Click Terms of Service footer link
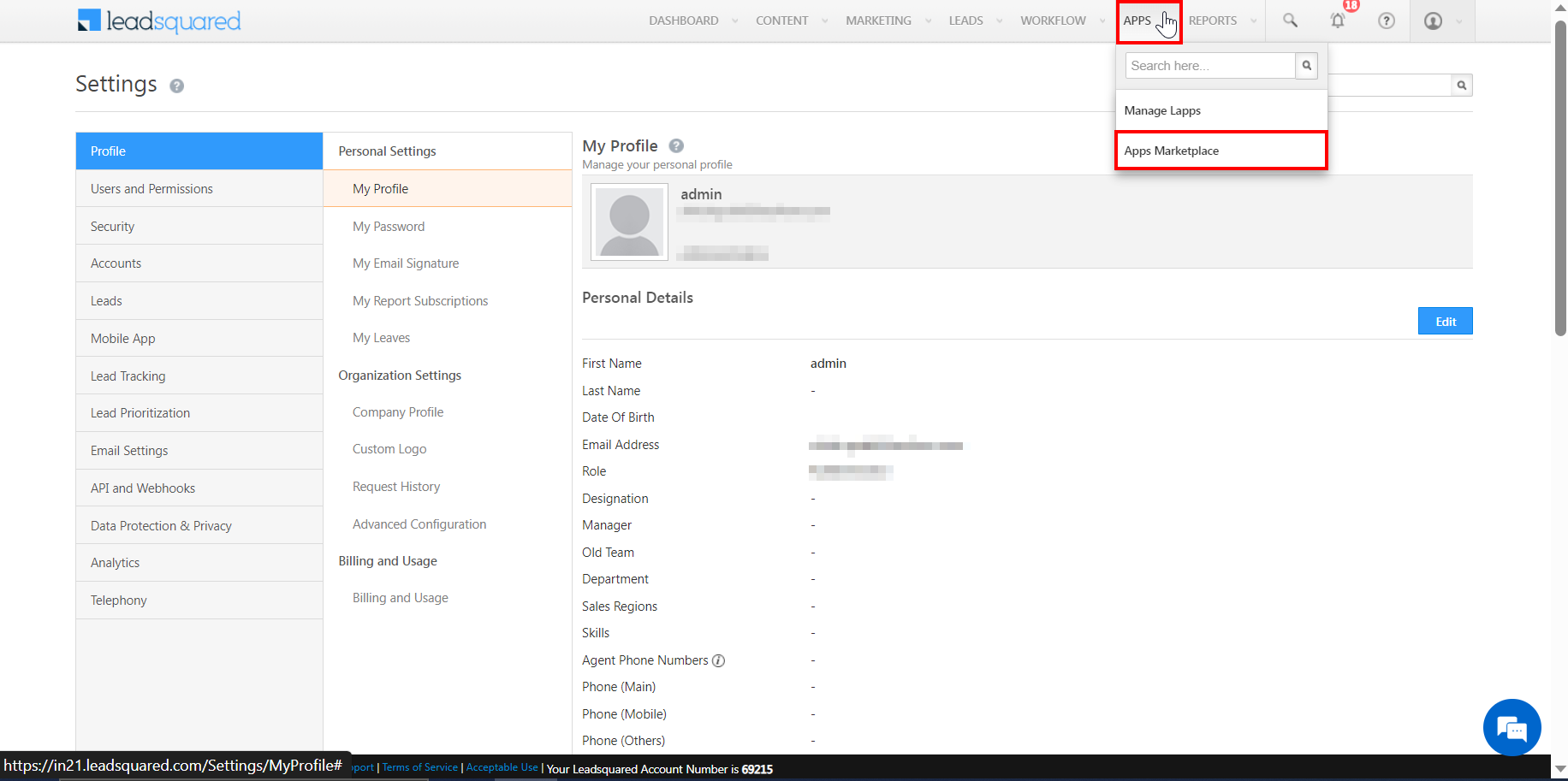Viewport: 1568px width, 781px height. (420, 767)
